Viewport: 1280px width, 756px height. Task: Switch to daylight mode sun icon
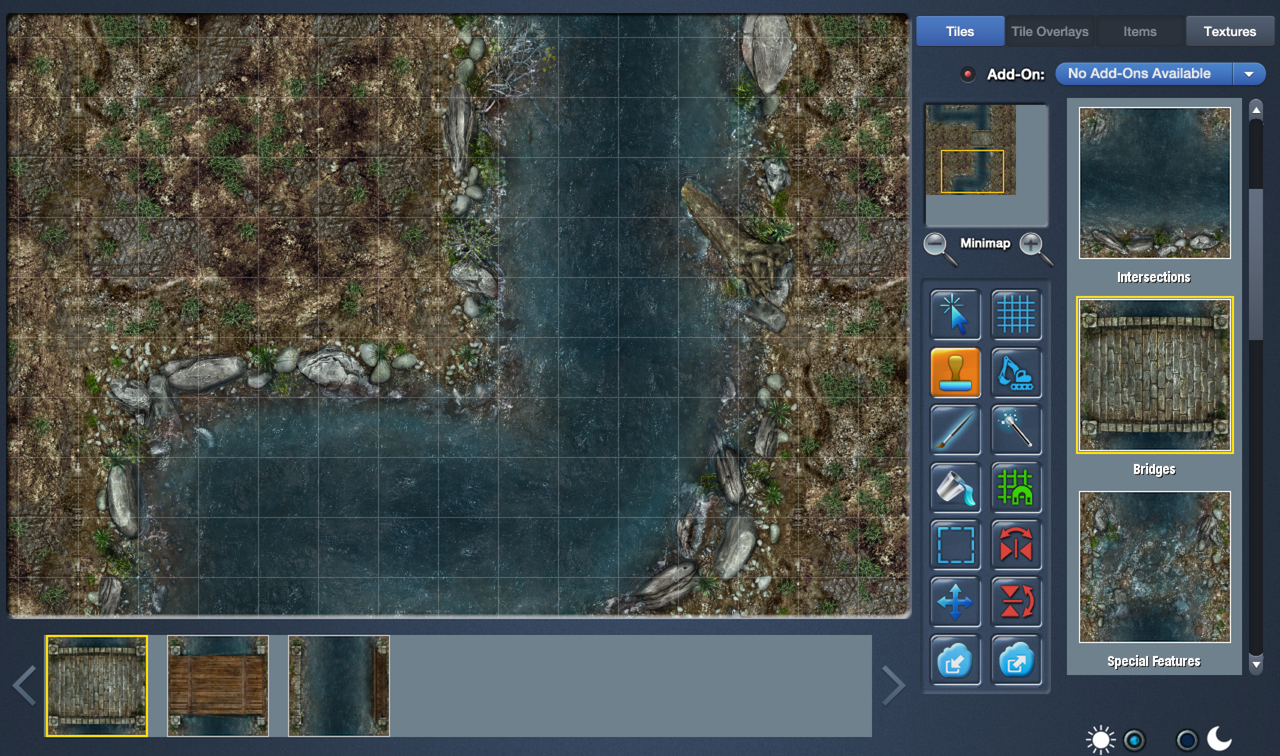1101,740
